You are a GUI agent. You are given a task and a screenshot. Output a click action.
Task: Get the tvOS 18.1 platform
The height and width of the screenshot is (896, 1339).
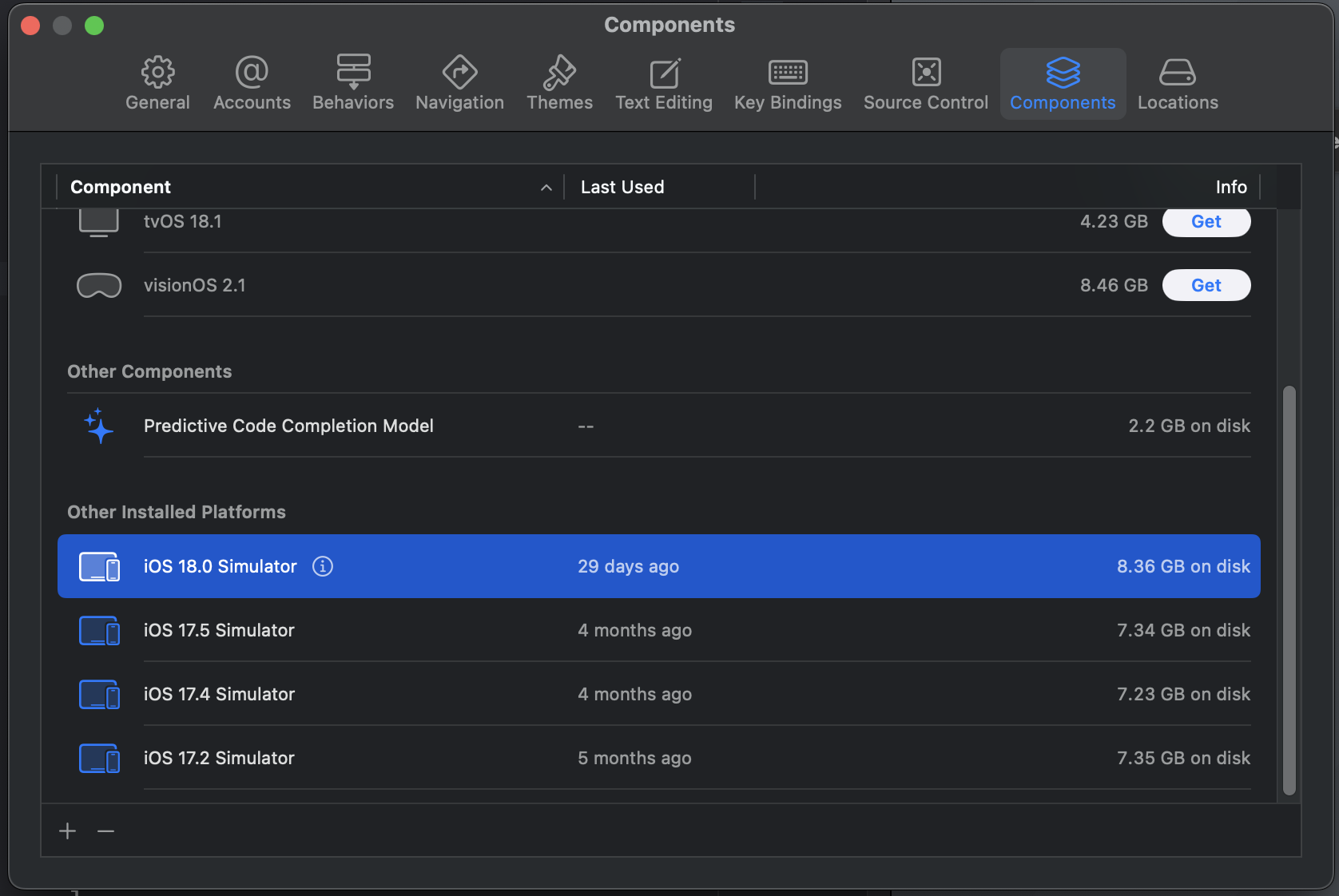(1206, 221)
